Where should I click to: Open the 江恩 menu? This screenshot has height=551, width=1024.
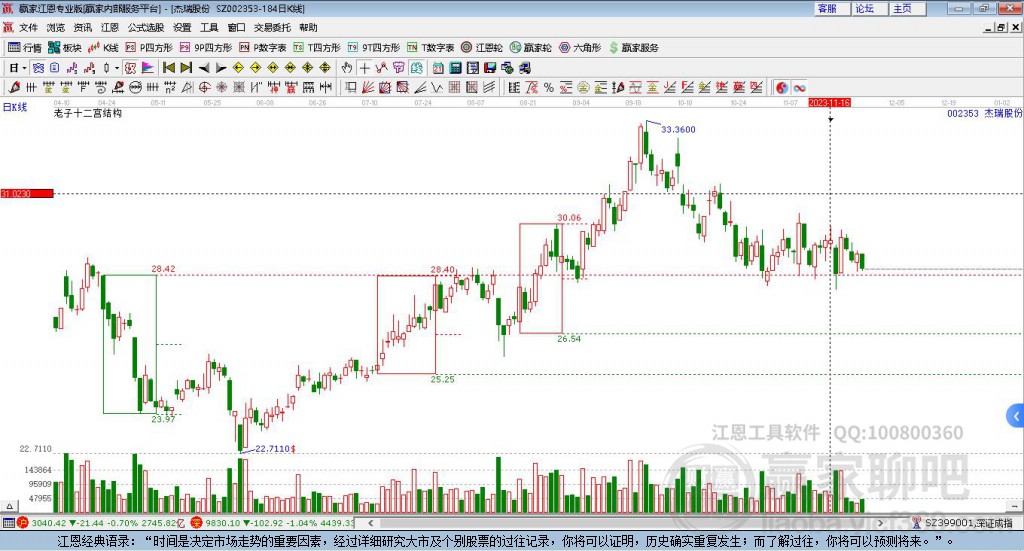(x=110, y=27)
